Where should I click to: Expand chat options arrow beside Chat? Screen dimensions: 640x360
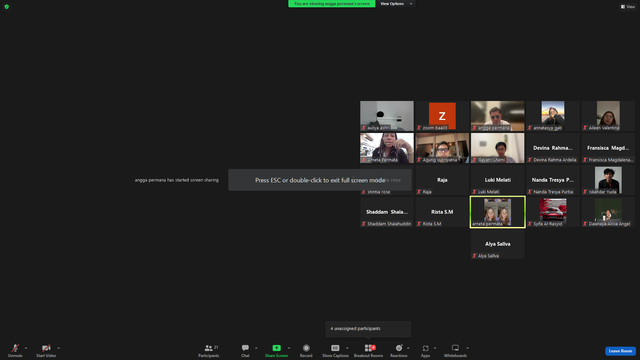(256, 348)
